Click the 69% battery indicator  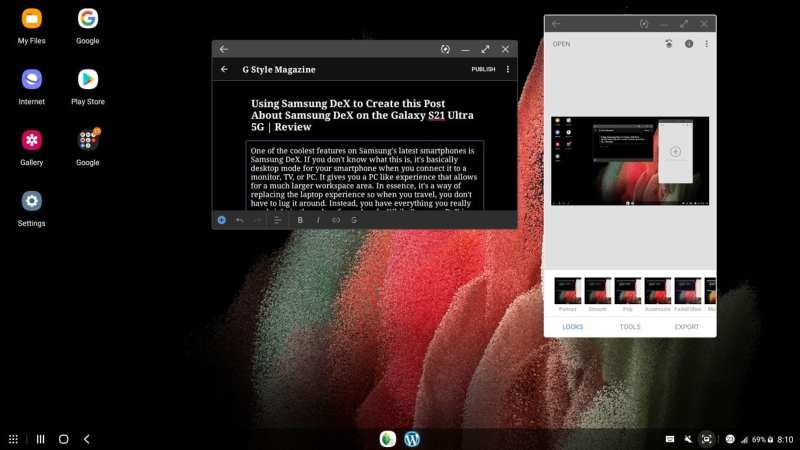coord(762,439)
